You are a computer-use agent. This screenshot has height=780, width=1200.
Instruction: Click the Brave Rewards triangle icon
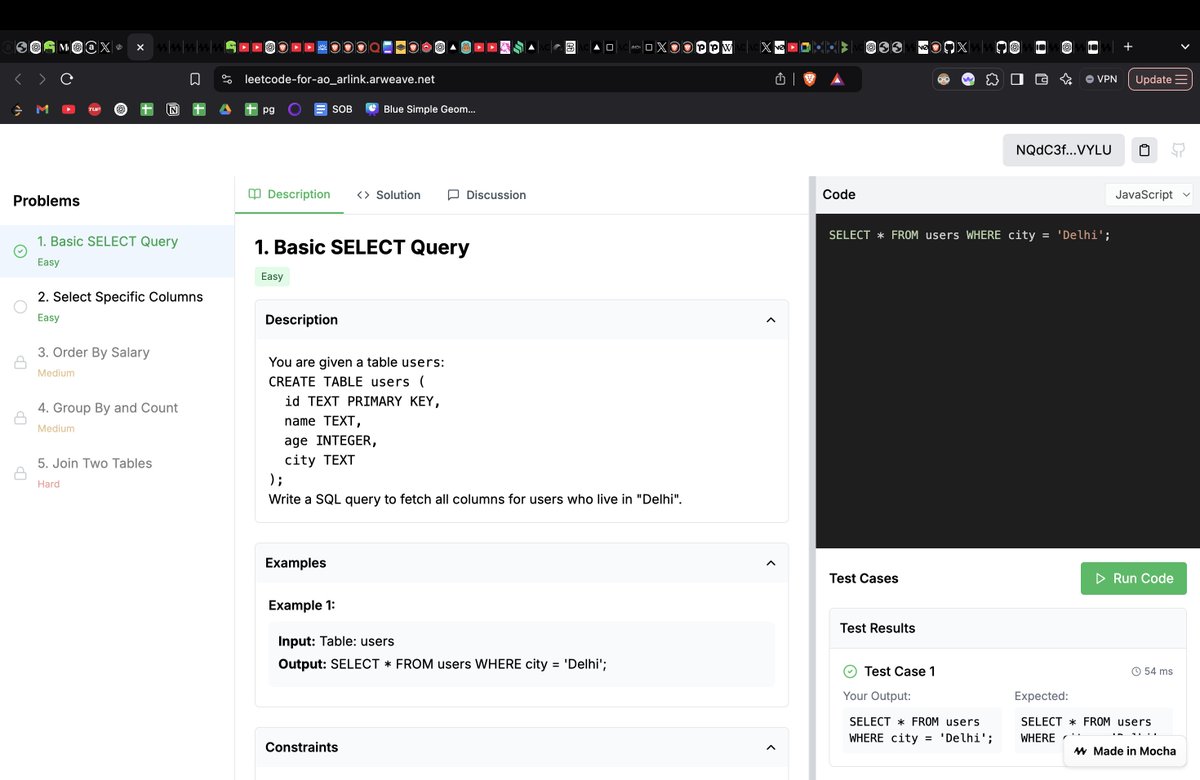(x=837, y=79)
